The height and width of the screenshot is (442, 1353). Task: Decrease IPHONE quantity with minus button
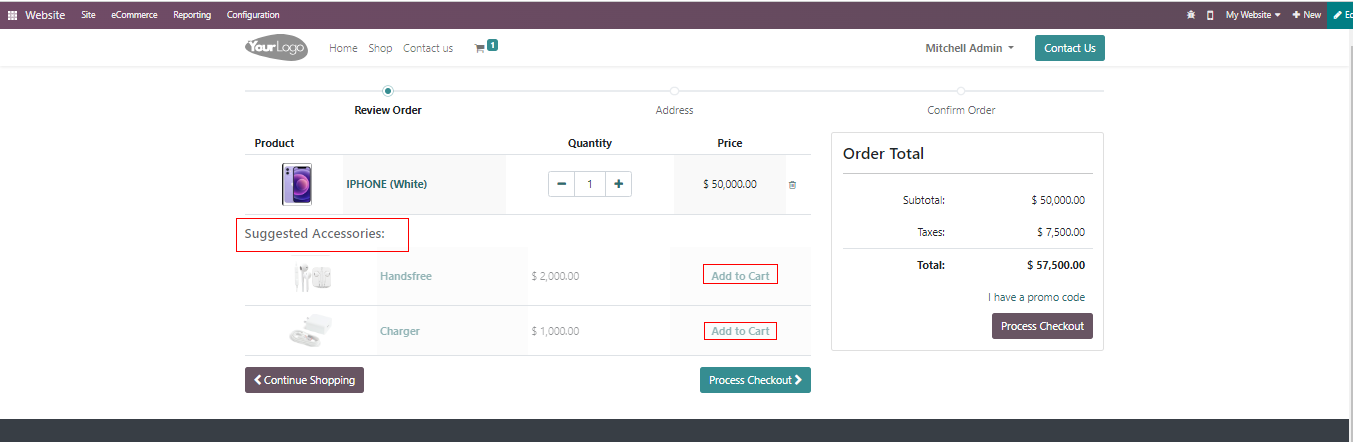[561, 184]
